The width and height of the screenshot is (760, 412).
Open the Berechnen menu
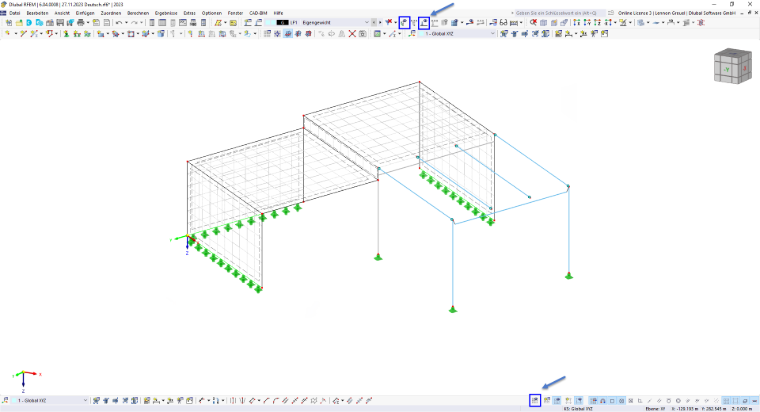(138, 13)
